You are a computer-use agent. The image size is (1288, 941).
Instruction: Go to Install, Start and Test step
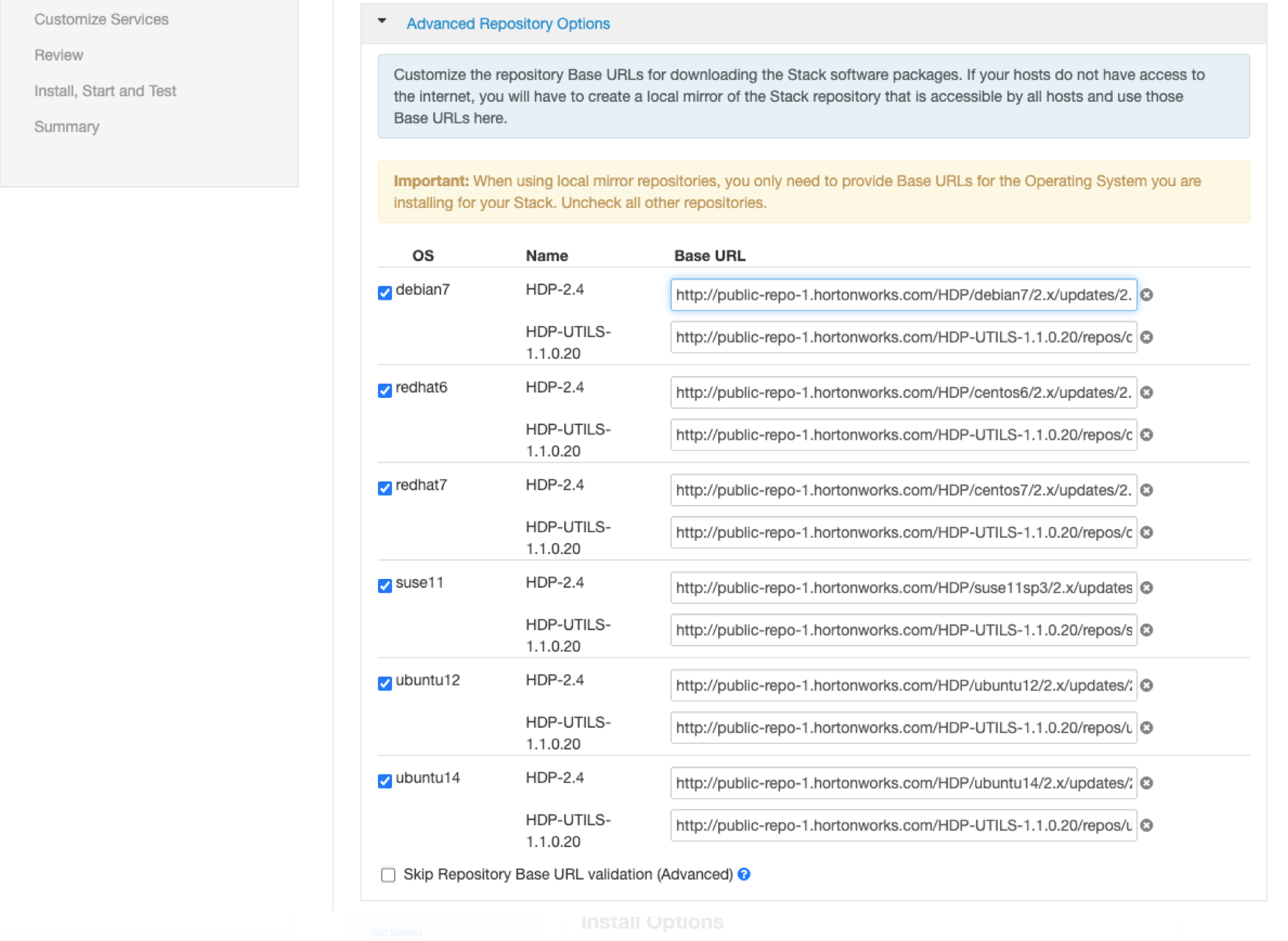106,91
